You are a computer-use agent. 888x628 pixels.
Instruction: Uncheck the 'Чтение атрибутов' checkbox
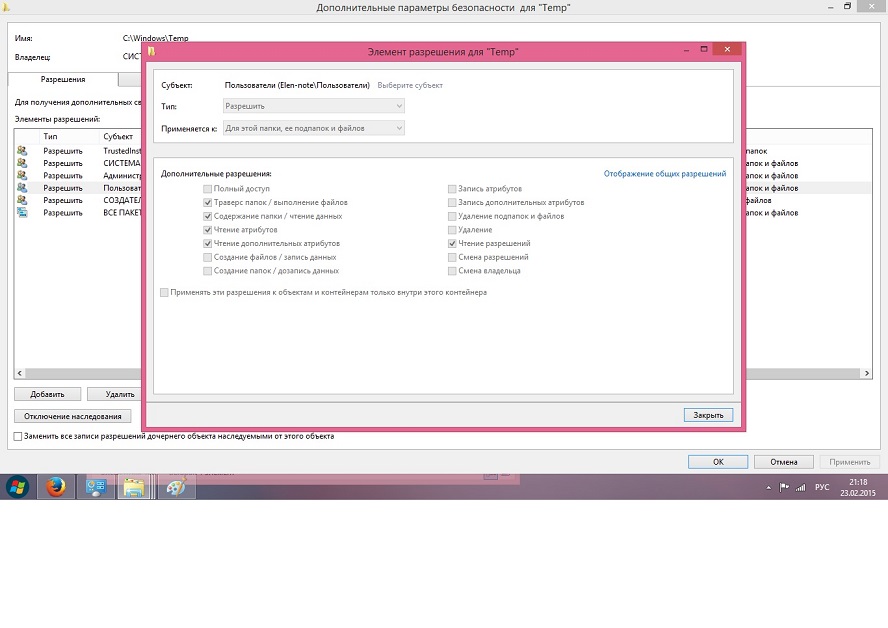[x=208, y=230]
